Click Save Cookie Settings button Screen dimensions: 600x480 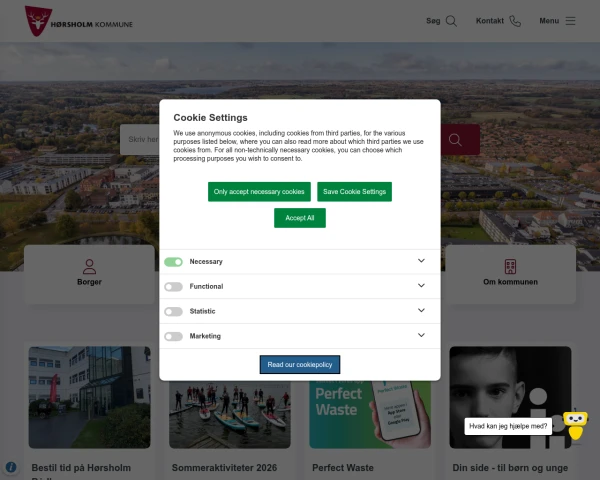[354, 192]
